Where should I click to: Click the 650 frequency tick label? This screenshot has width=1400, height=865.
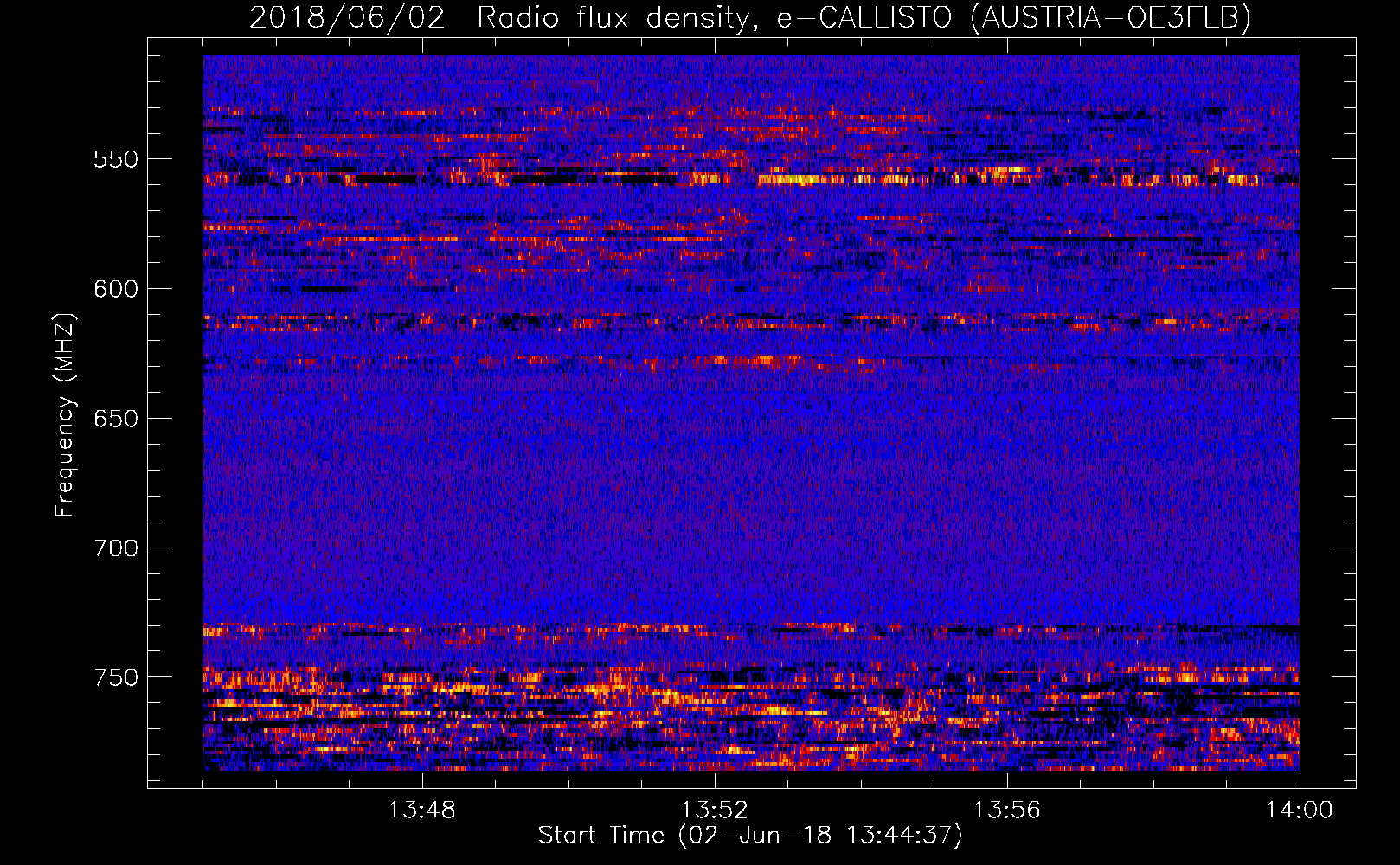tap(116, 419)
